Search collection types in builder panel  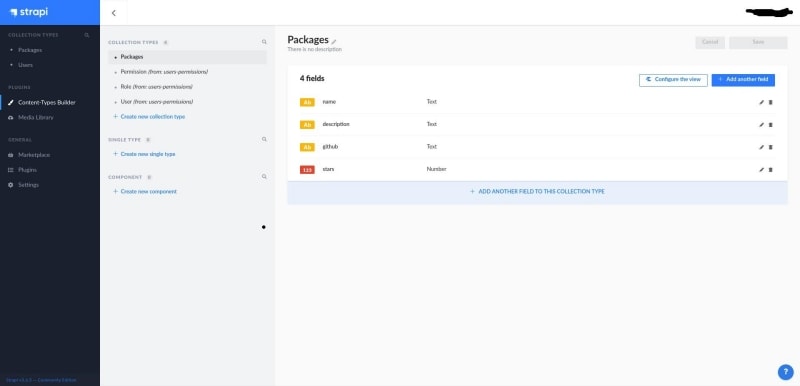[264, 42]
